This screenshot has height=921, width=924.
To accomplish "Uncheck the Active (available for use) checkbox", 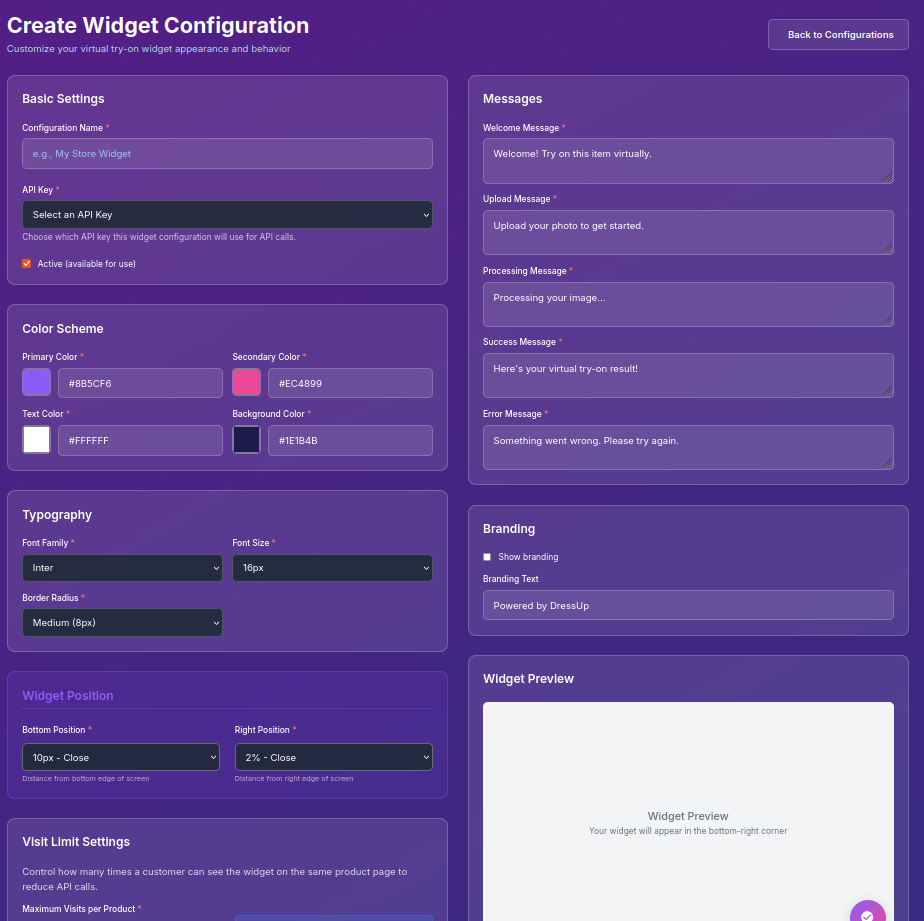I will tap(26, 263).
